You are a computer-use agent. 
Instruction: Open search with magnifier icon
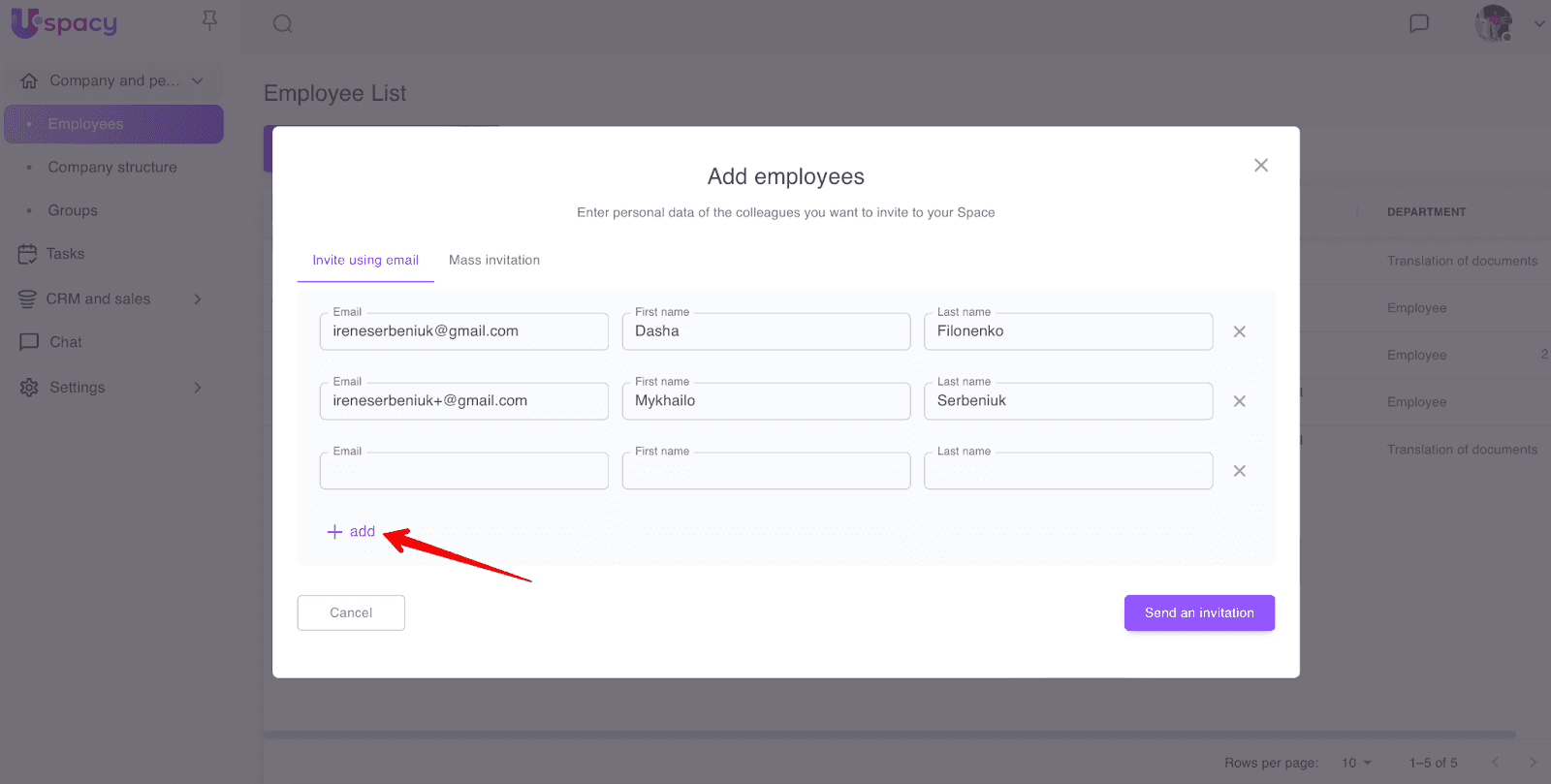[x=282, y=23]
